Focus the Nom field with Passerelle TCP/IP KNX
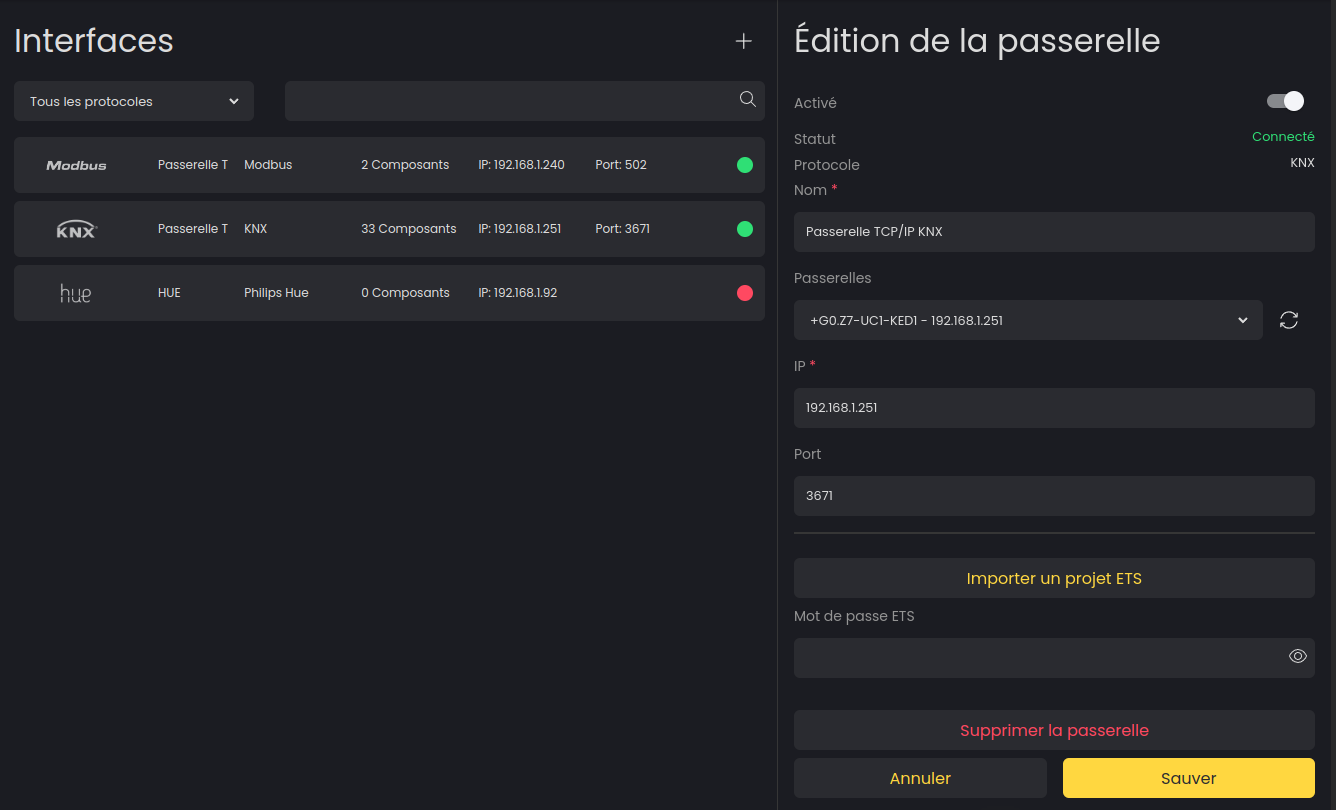Image resolution: width=1336 pixels, height=810 pixels. pyautogui.click(x=1054, y=232)
